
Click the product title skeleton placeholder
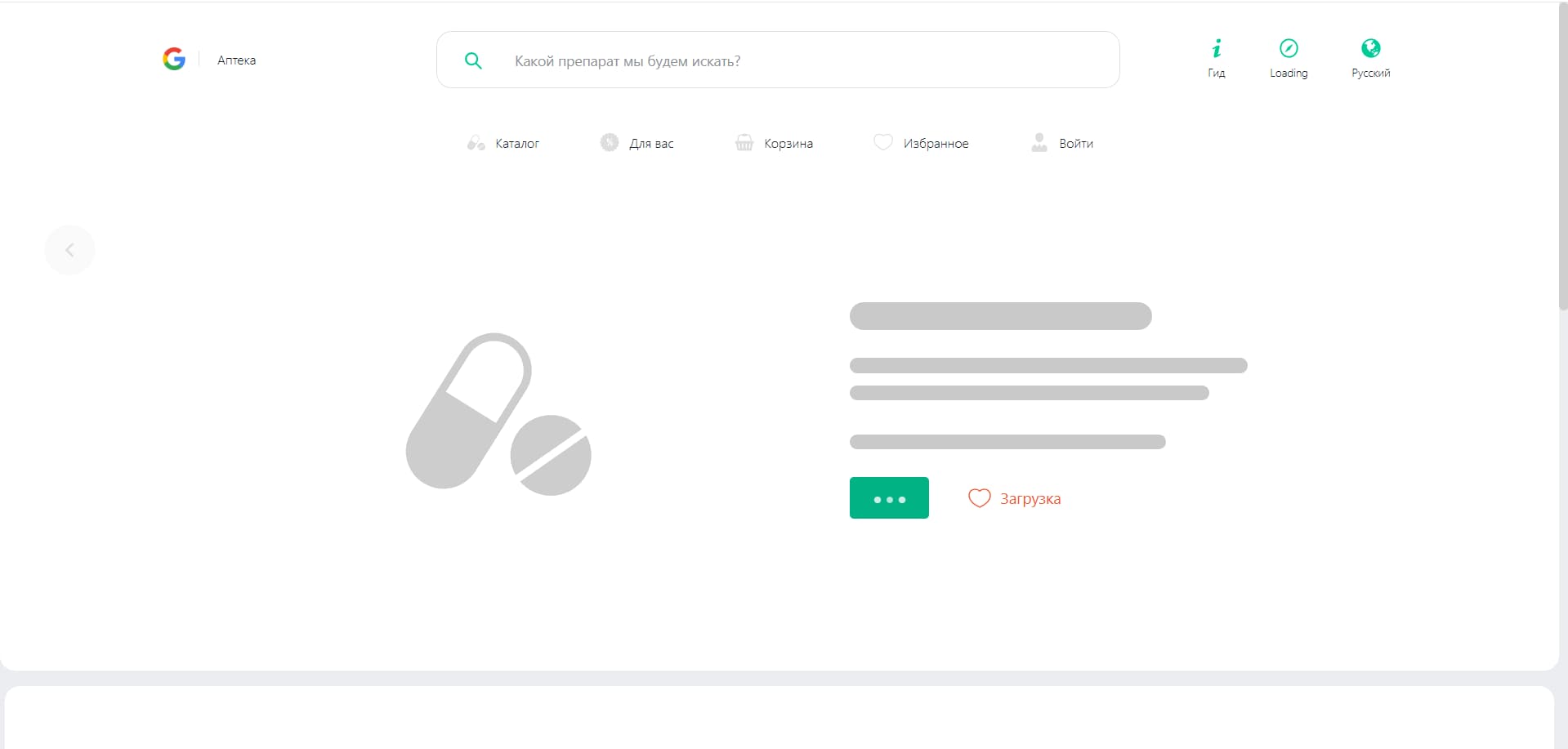coord(1000,316)
